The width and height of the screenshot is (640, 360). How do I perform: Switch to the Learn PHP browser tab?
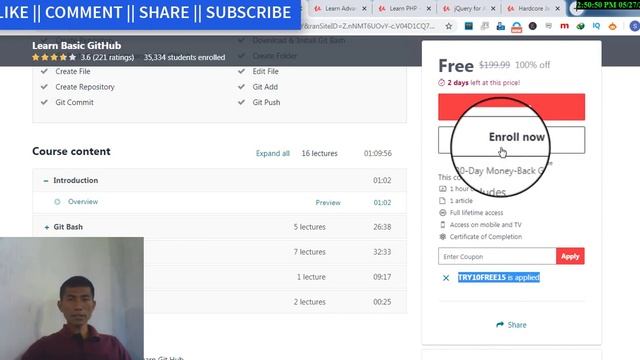click(403, 8)
